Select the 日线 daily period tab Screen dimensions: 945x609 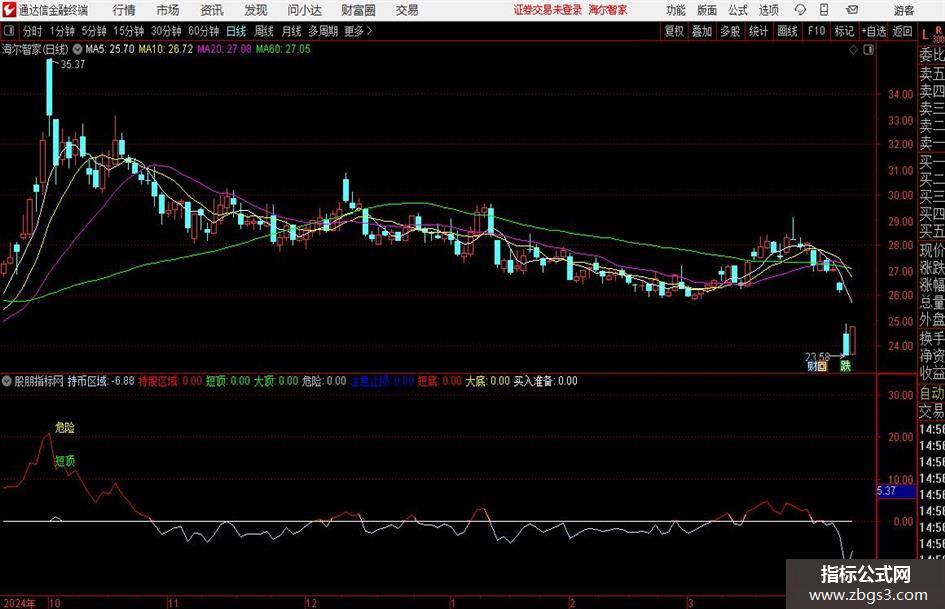click(x=236, y=31)
